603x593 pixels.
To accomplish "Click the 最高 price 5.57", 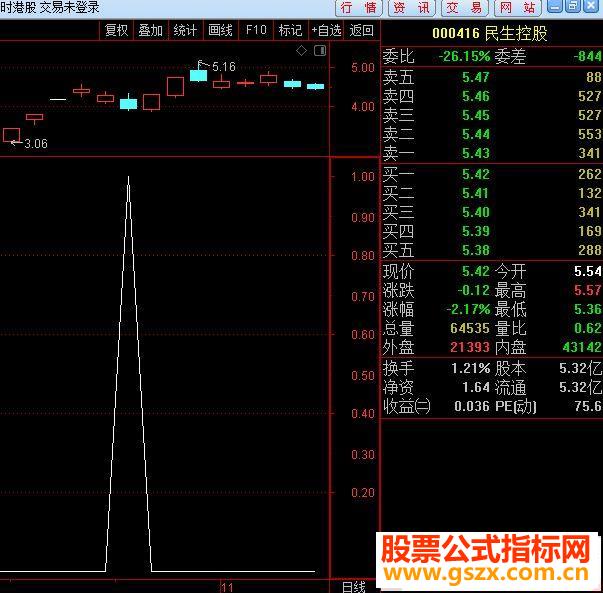I will pyautogui.click(x=588, y=290).
